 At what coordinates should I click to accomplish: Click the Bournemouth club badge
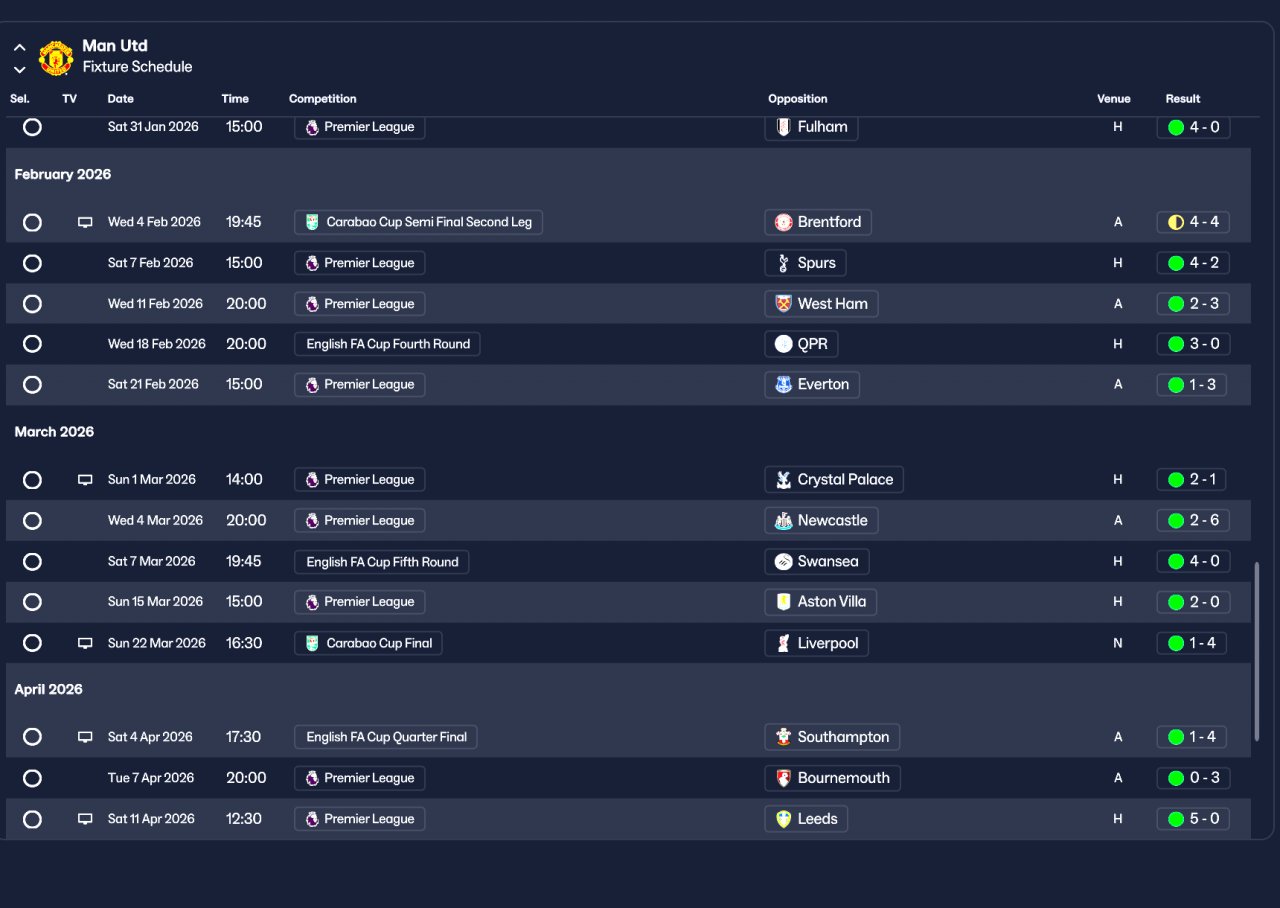783,778
